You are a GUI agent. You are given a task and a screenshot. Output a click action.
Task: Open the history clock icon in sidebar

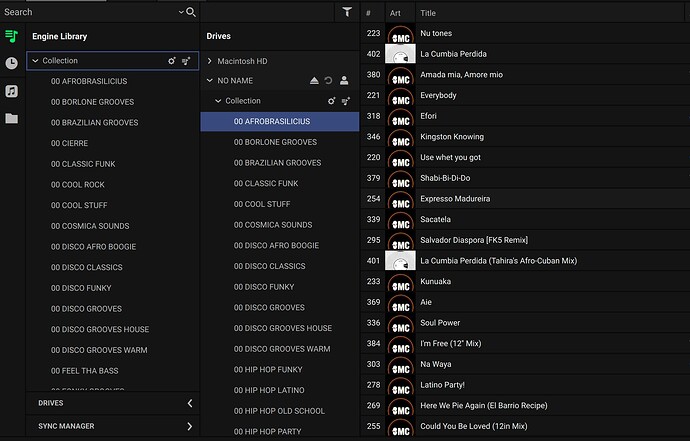tap(11, 63)
